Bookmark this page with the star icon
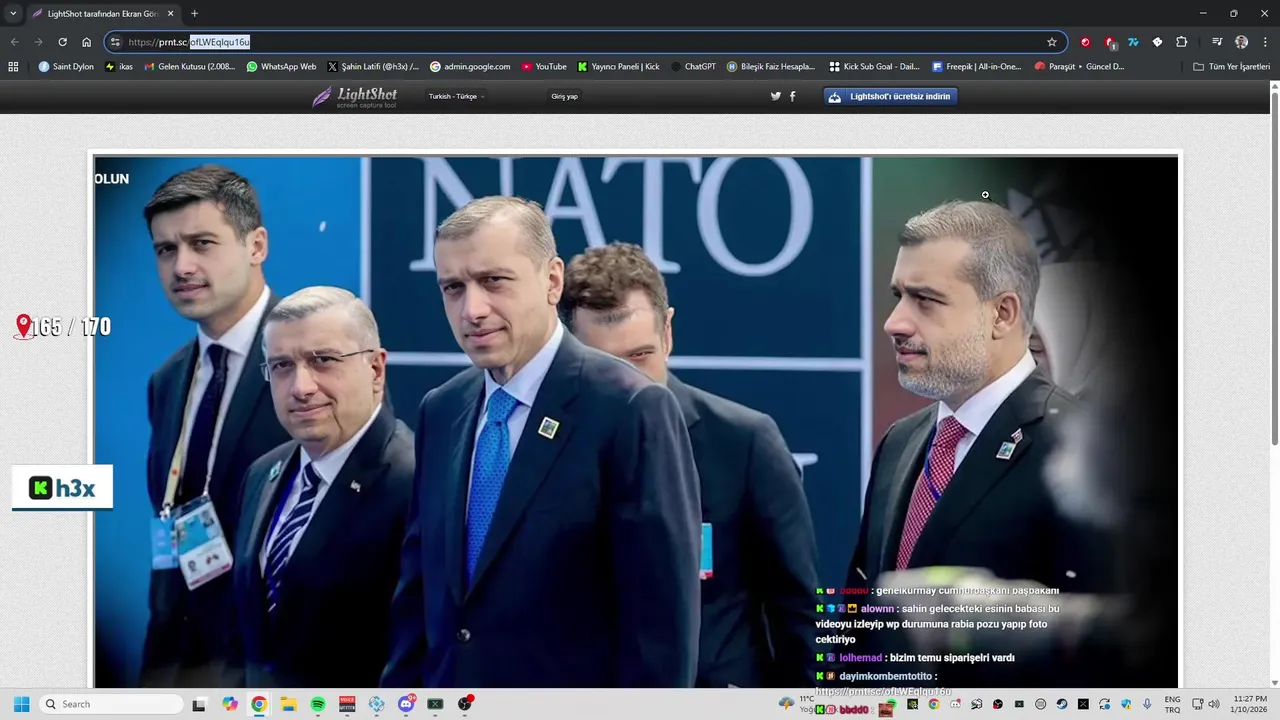 (x=1052, y=42)
